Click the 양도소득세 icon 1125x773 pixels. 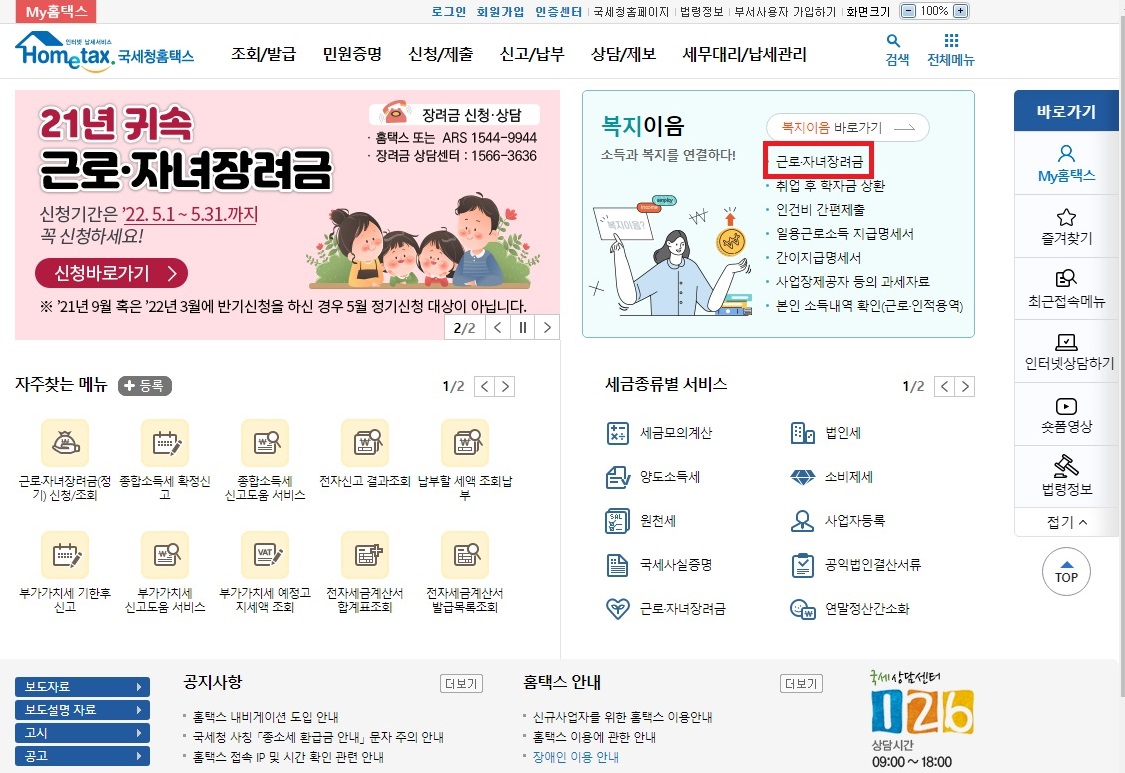coord(617,477)
